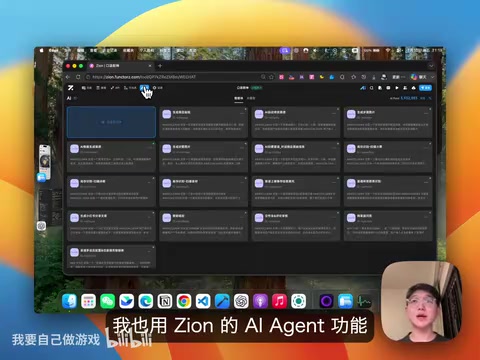This screenshot has height=360, width=480.
Task: Open Finder from the Dock
Action: pos(69,301)
